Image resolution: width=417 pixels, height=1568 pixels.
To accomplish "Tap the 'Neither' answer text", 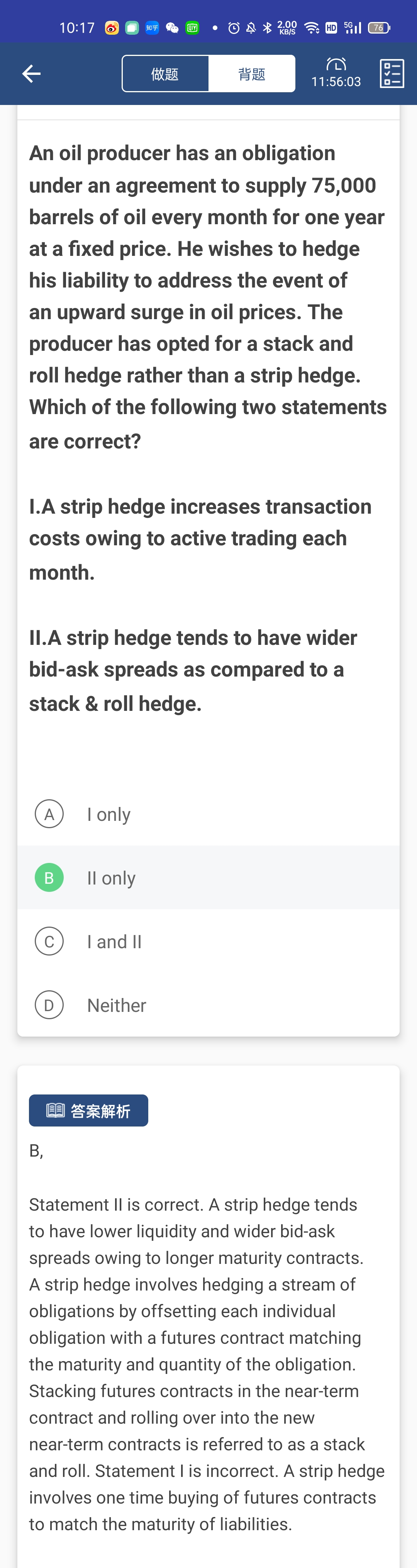I will tap(116, 1006).
